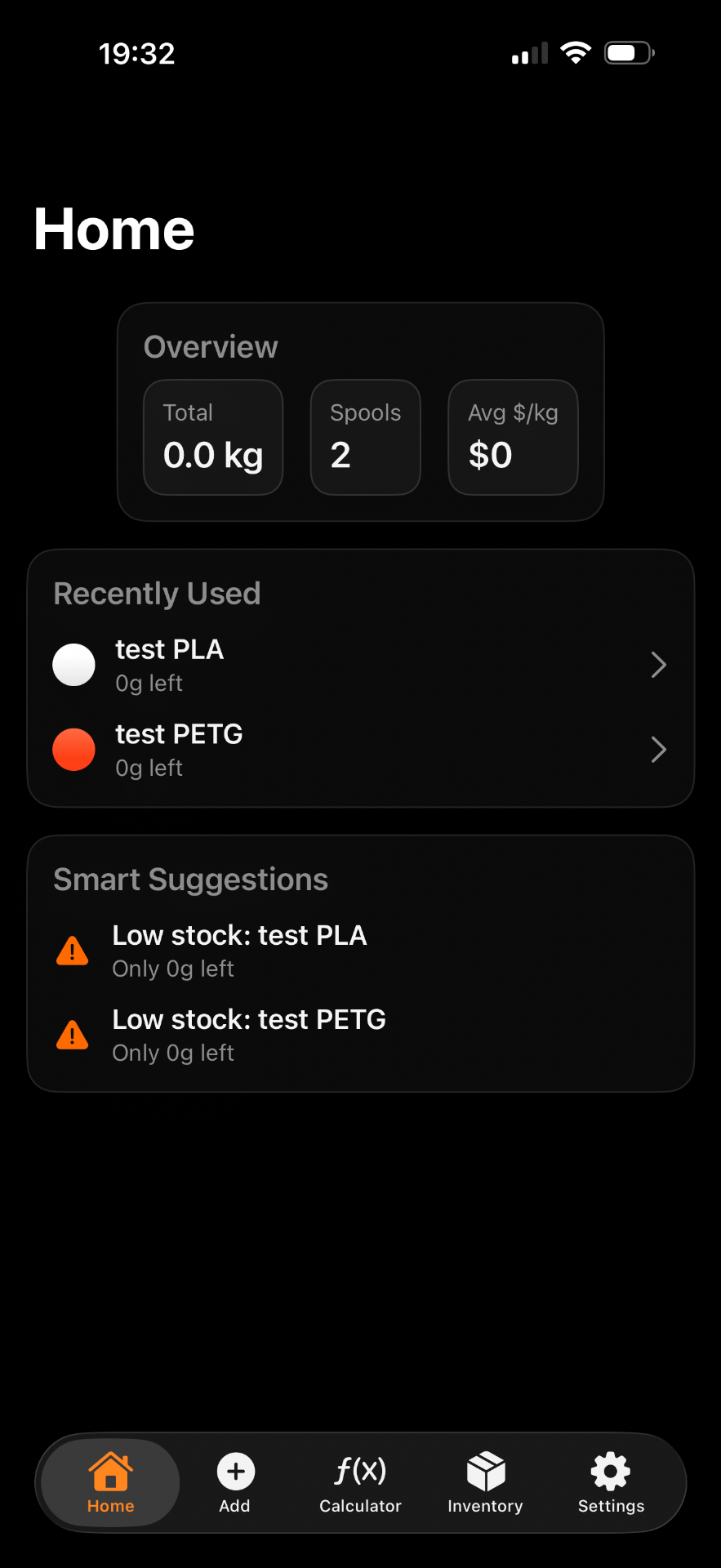Tap the Avg $/kg overview card
Viewport: 721px width, 1568px height.
click(x=513, y=438)
